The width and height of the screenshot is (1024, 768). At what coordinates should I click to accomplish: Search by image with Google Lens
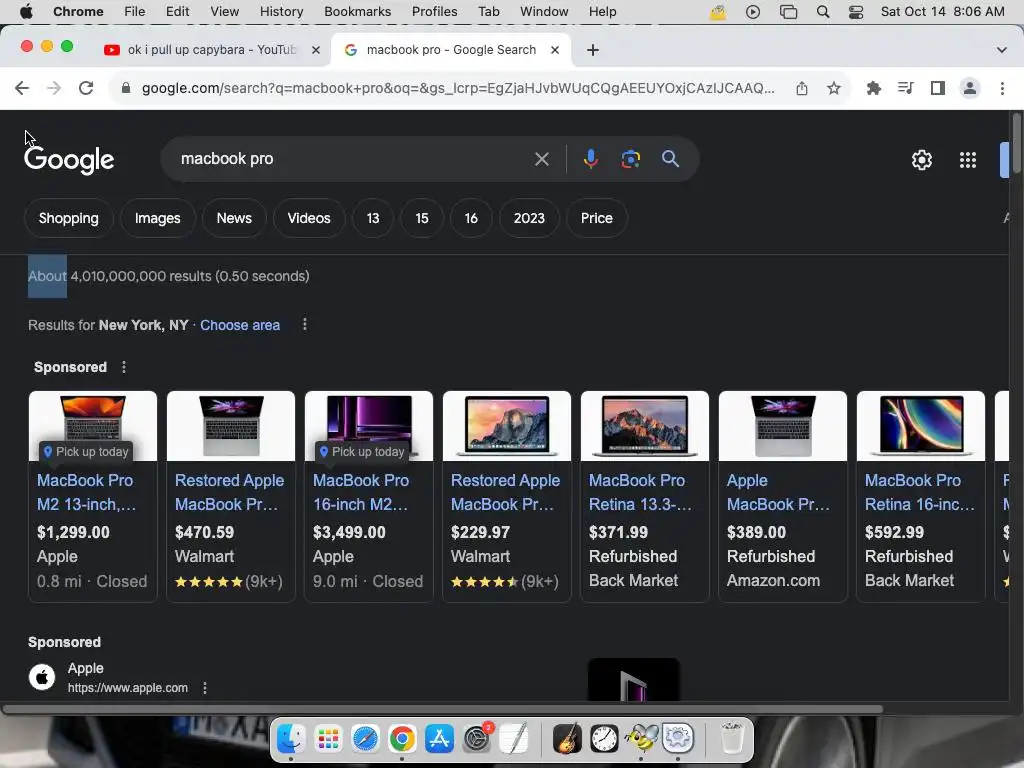point(630,159)
